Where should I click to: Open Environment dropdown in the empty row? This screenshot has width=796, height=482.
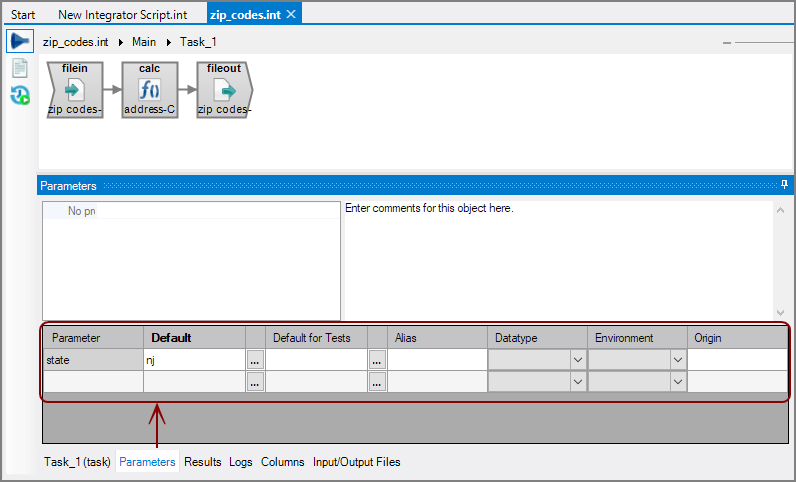[677, 381]
